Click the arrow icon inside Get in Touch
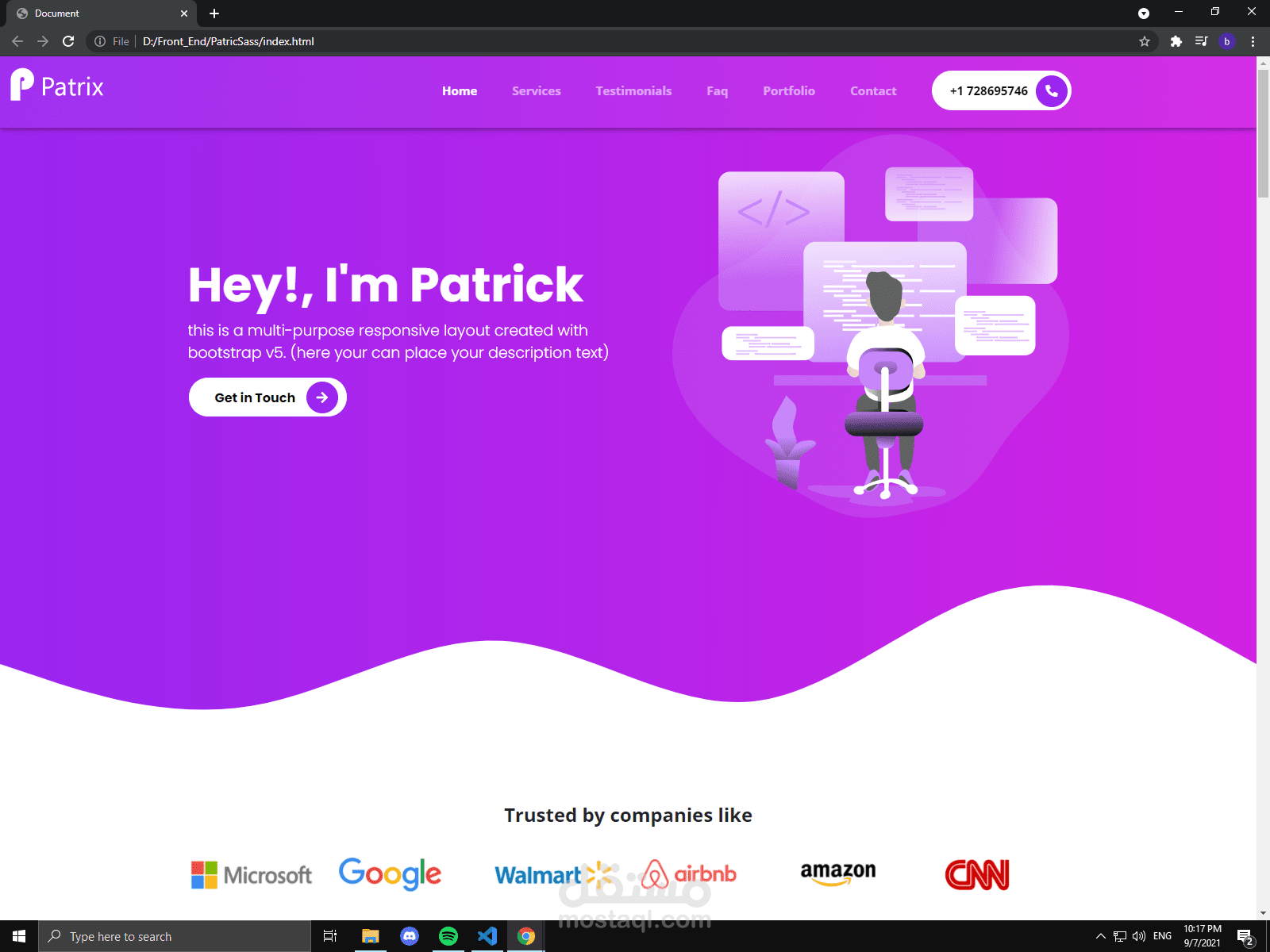Image resolution: width=1270 pixels, height=952 pixels. (321, 397)
